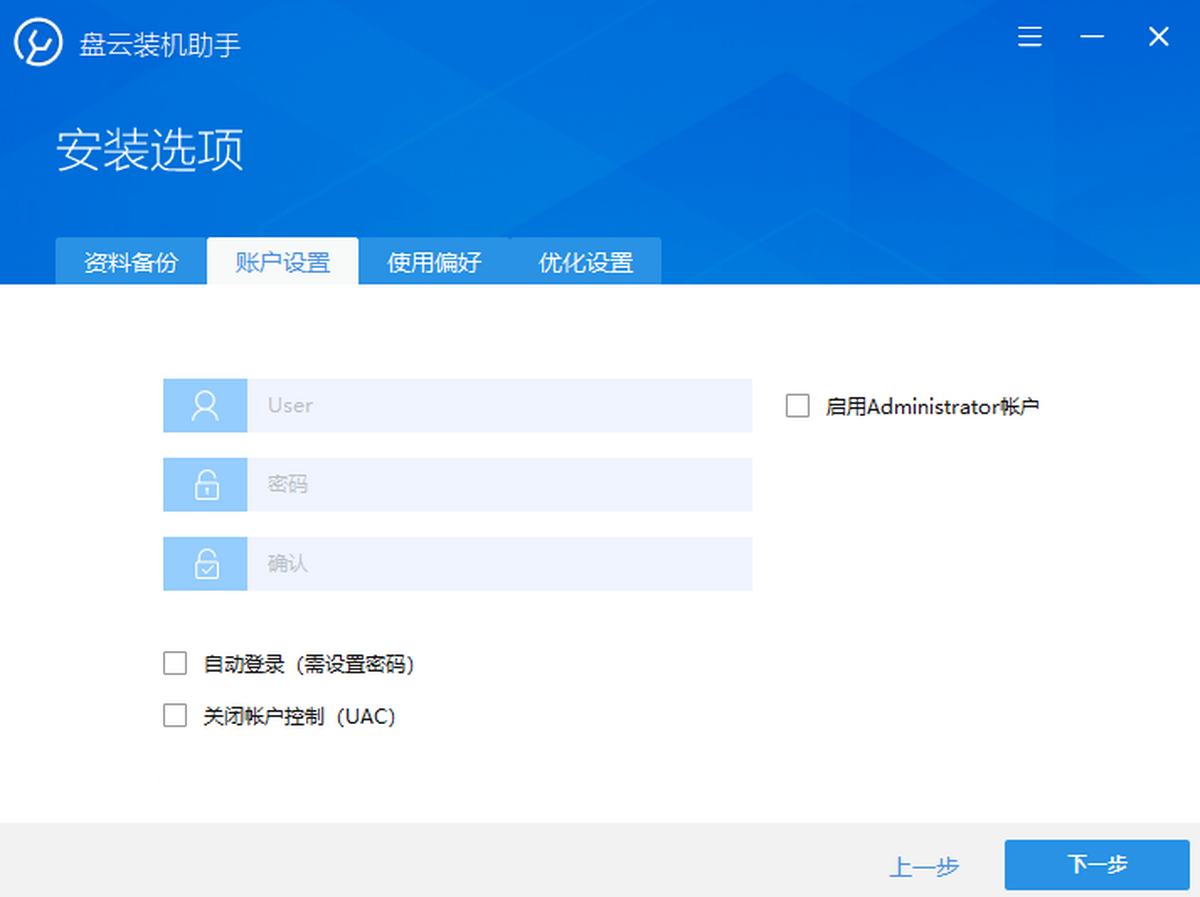1200x897 pixels.
Task: Click the user avatar icon beside User field
Action: (x=205, y=405)
